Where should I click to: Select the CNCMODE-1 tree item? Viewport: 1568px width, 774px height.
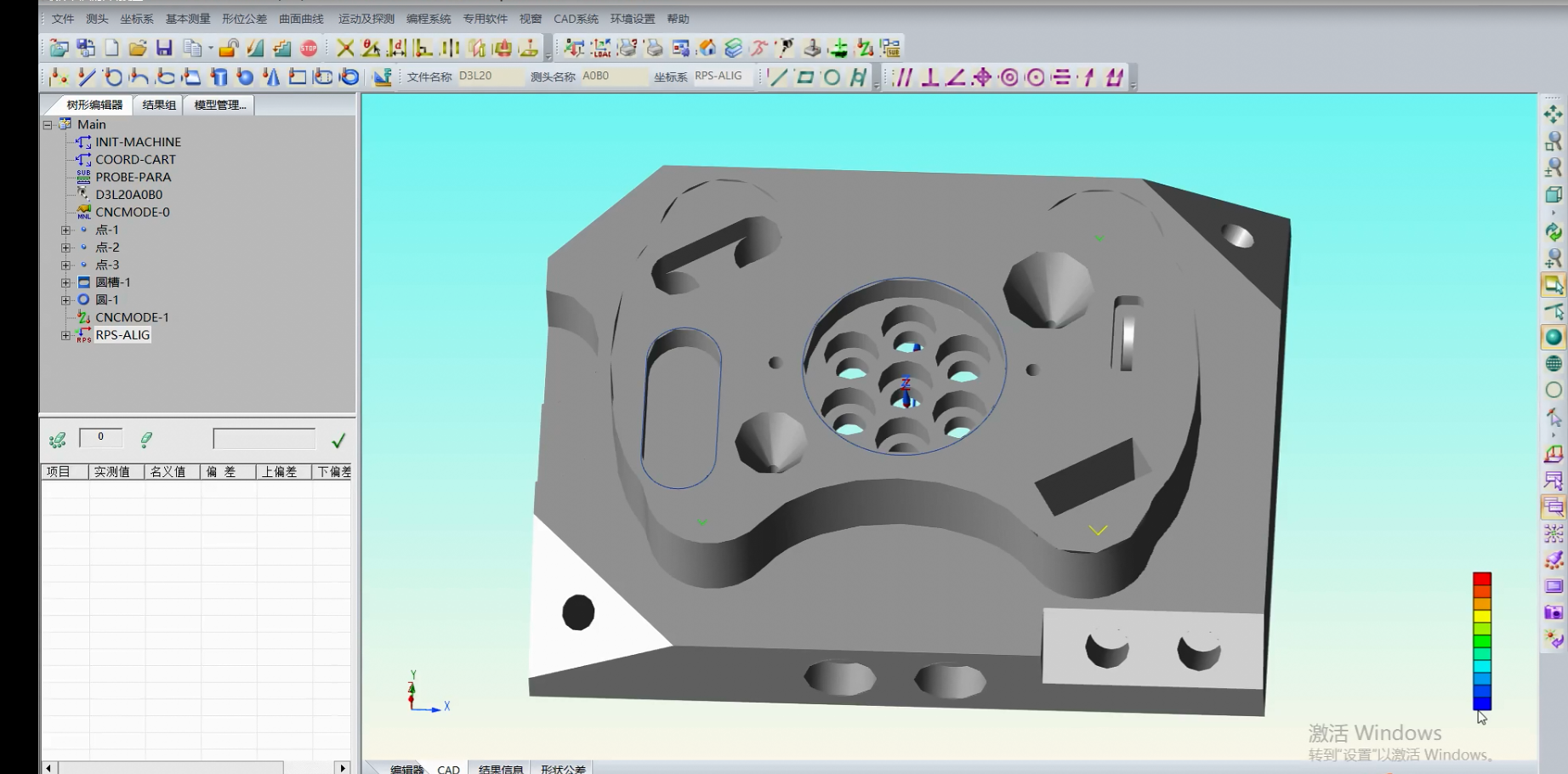tap(132, 317)
